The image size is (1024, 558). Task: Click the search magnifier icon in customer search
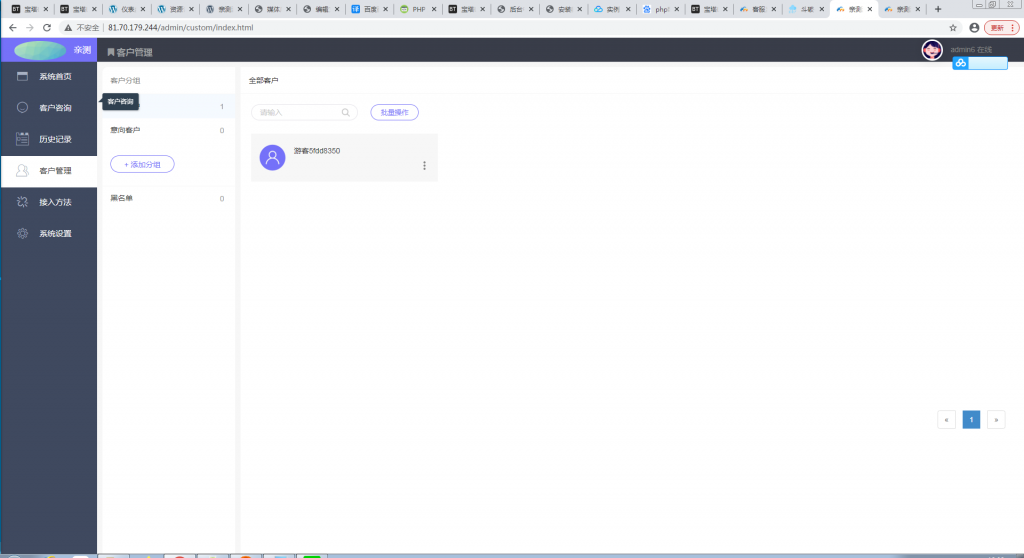pos(346,113)
